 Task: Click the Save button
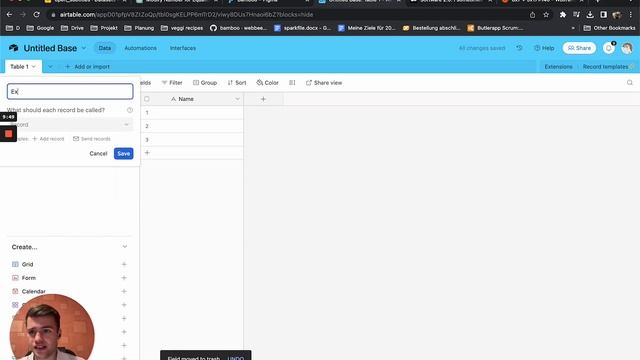pyautogui.click(x=124, y=153)
